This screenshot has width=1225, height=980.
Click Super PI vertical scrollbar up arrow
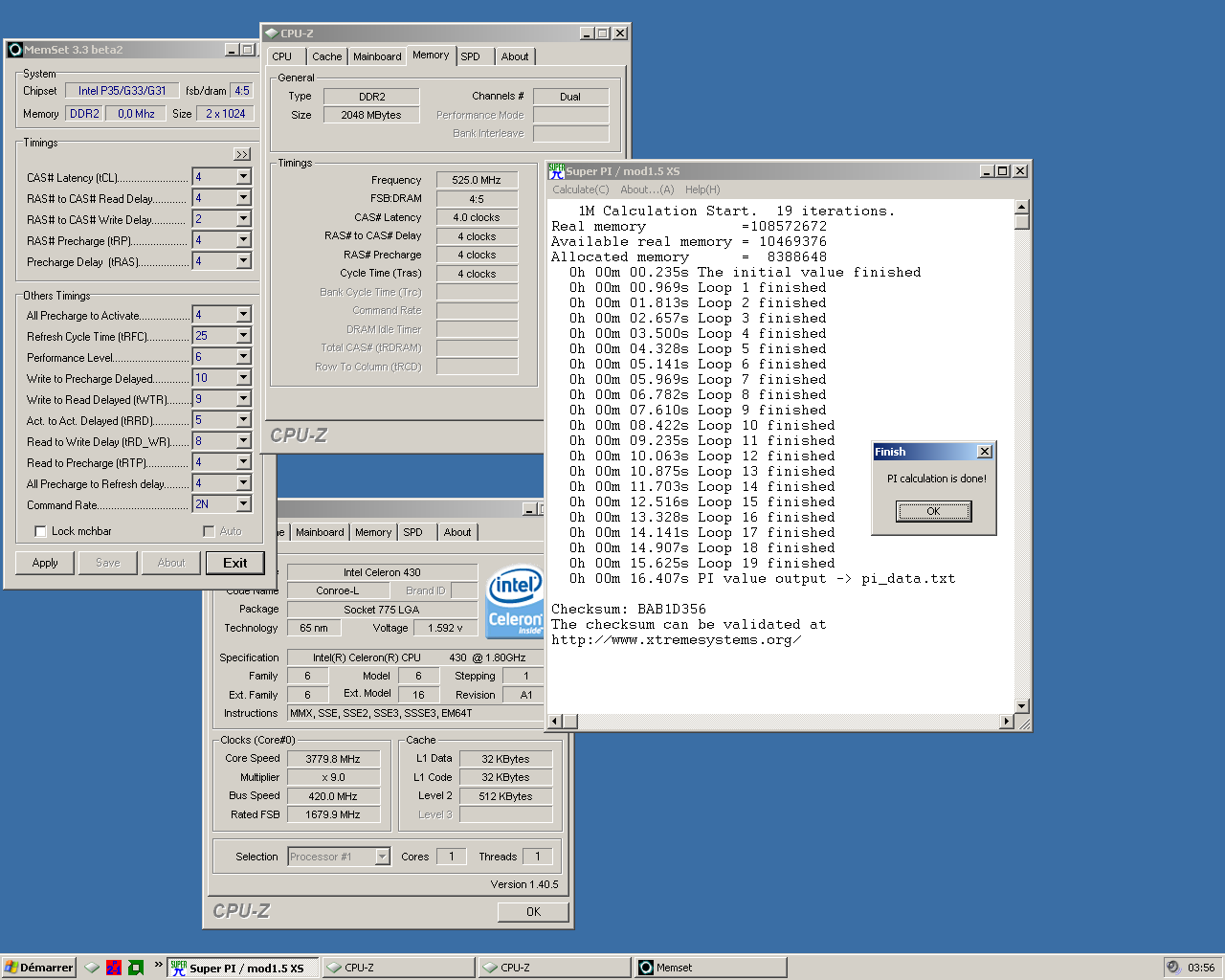1021,207
